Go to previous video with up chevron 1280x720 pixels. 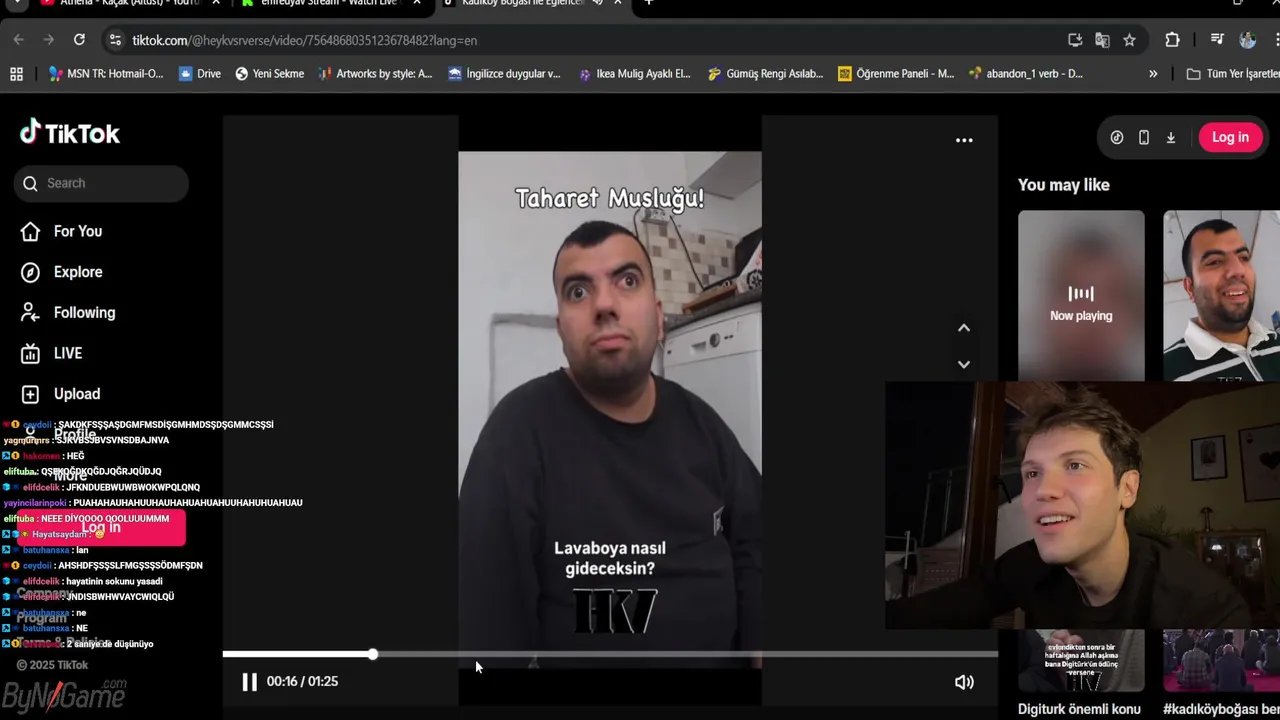(x=964, y=328)
